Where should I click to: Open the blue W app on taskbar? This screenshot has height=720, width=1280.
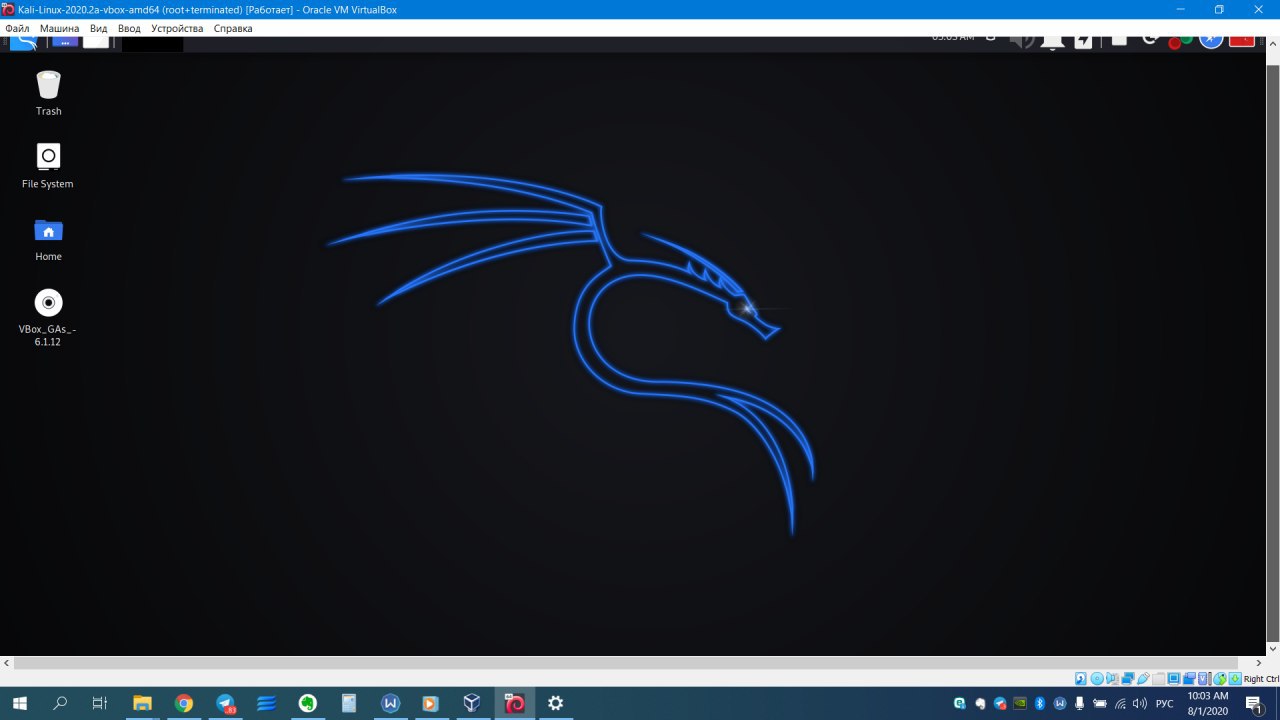pos(390,704)
